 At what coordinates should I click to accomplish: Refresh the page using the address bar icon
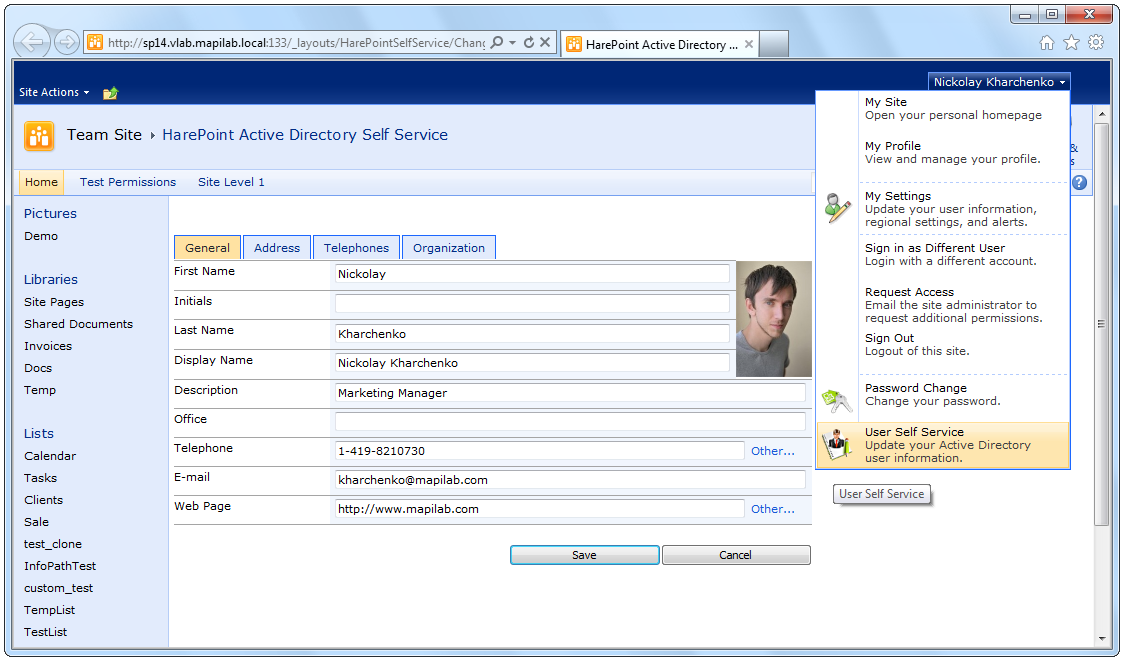pos(528,43)
